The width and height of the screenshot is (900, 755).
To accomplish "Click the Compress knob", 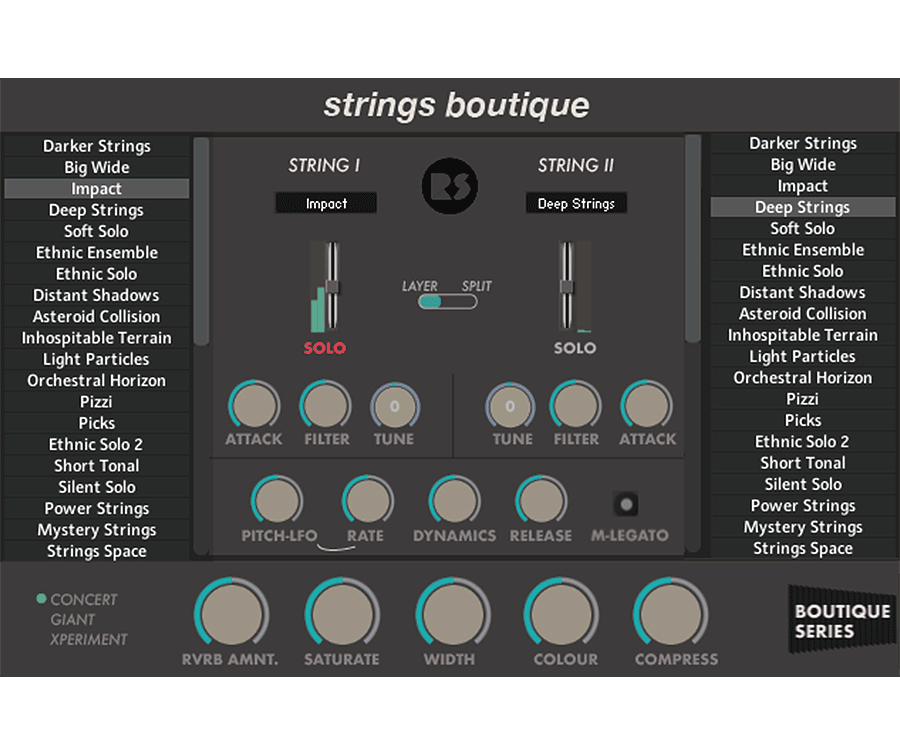I will tap(670, 614).
